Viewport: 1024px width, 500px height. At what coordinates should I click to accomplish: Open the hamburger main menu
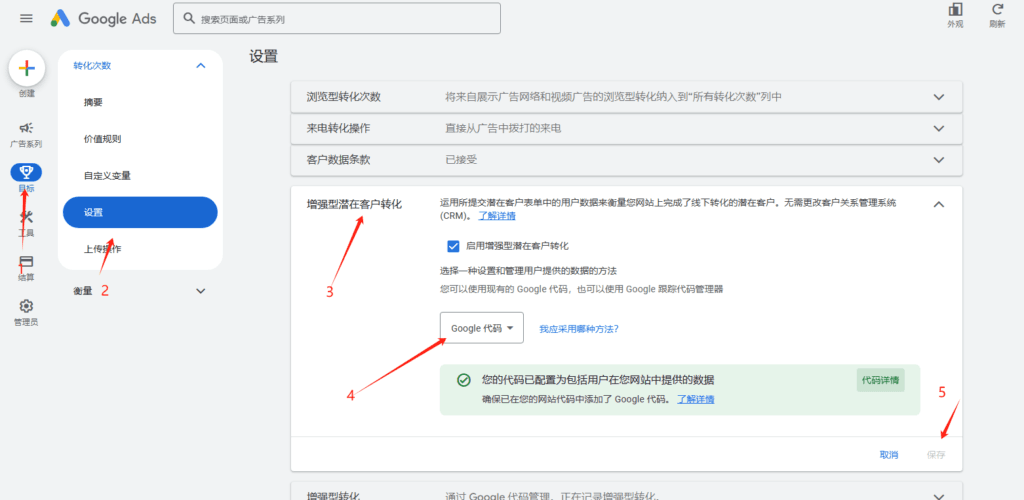click(x=26, y=18)
